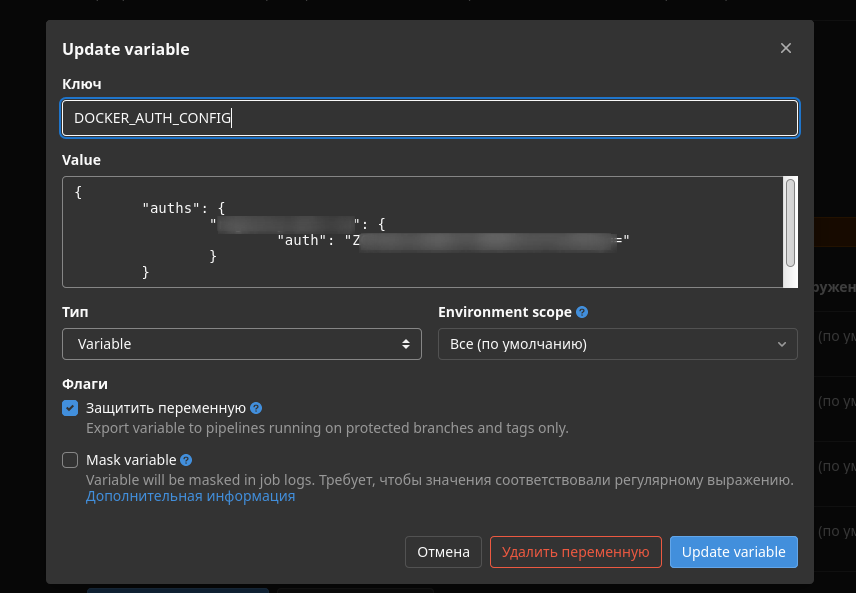Select the "Update variable" dialog title
Image resolution: width=856 pixels, height=593 pixels.
click(x=126, y=49)
